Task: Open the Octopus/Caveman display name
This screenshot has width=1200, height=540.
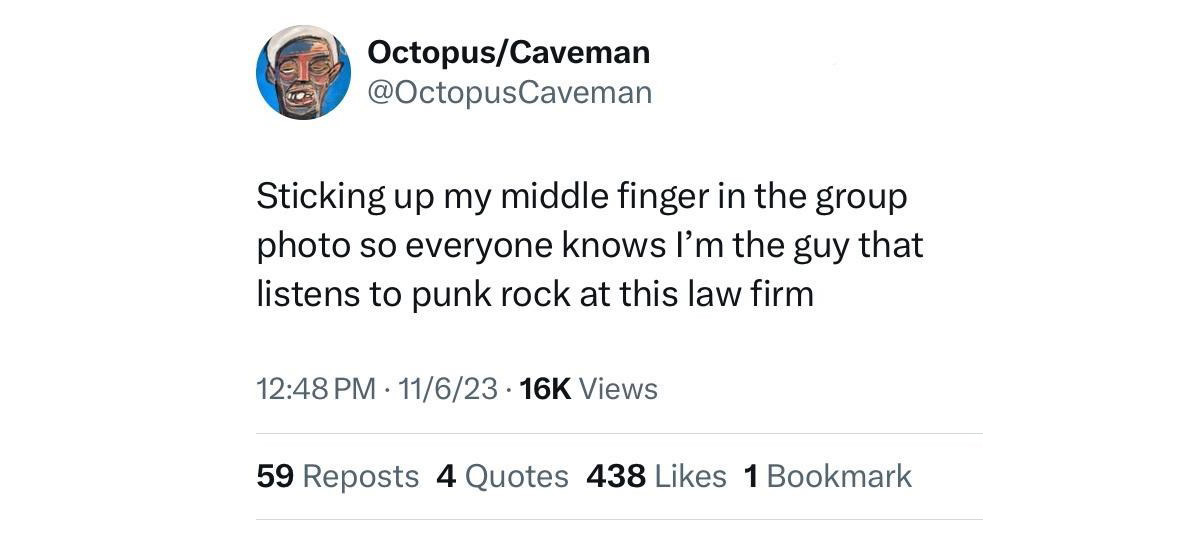Action: tap(508, 51)
